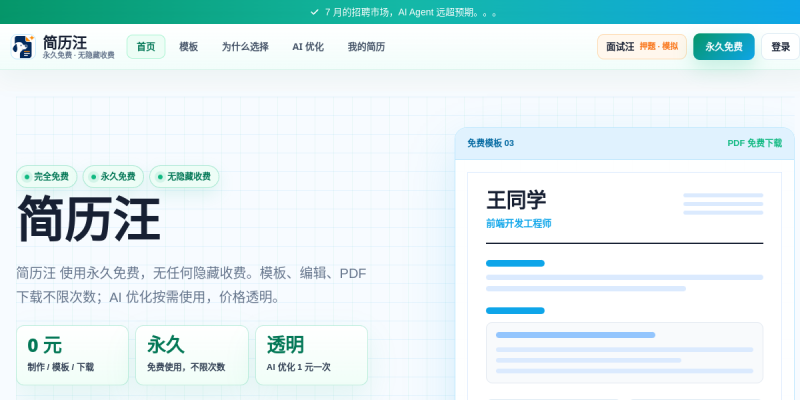Click the 面试汪 押题·模拟 button
The width and height of the screenshot is (800, 400).
point(642,47)
